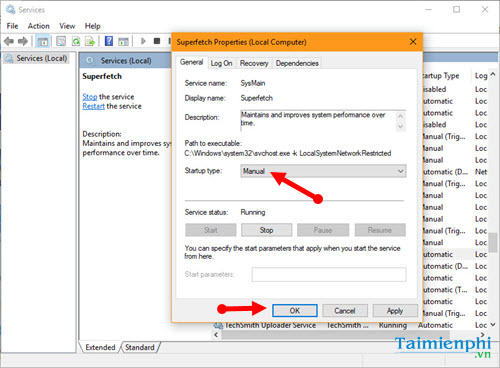Viewport: 500px width, 368px height.
Task: Switch to the Recovery tab
Action: pyautogui.click(x=254, y=63)
